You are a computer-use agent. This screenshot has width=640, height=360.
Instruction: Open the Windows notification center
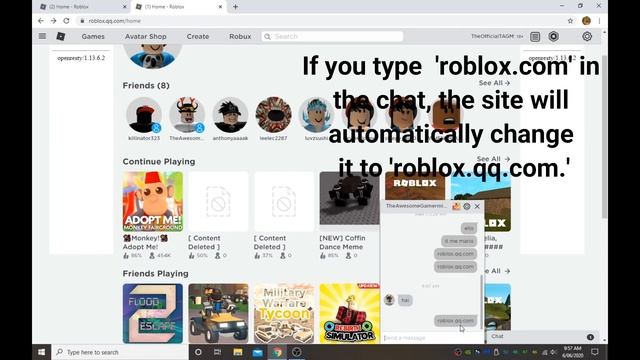pyautogui.click(x=595, y=352)
